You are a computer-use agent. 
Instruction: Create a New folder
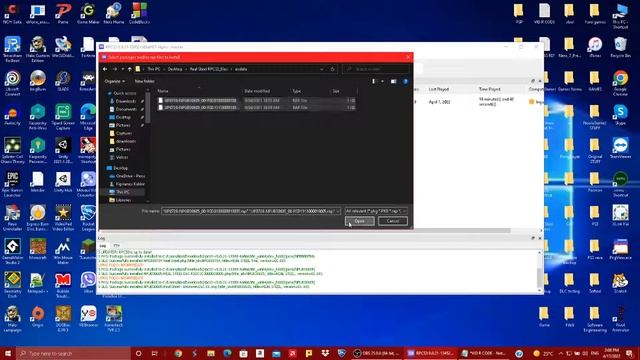(x=144, y=81)
